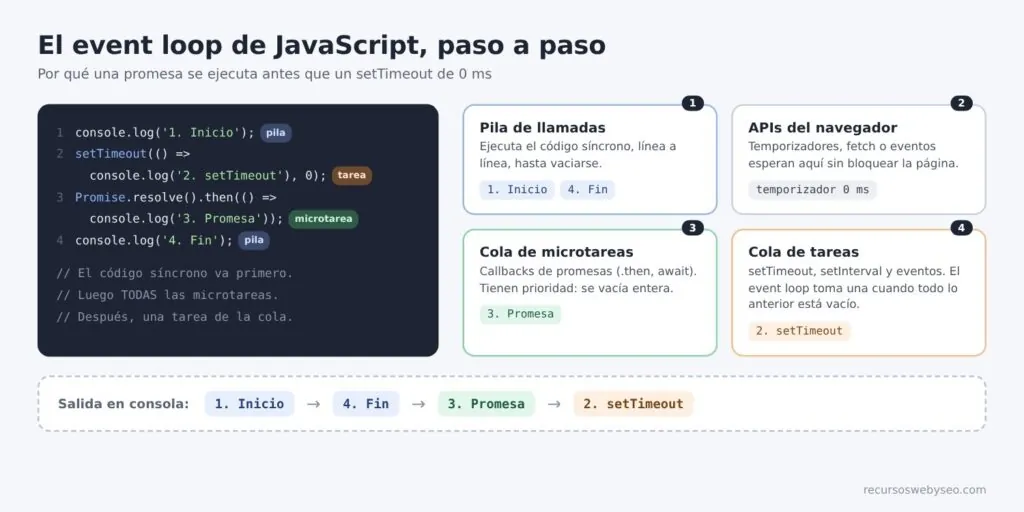Select comment '// El código síncrono va primero.'
Screen dimensions: 1024x512
pyautogui.click(x=175, y=273)
